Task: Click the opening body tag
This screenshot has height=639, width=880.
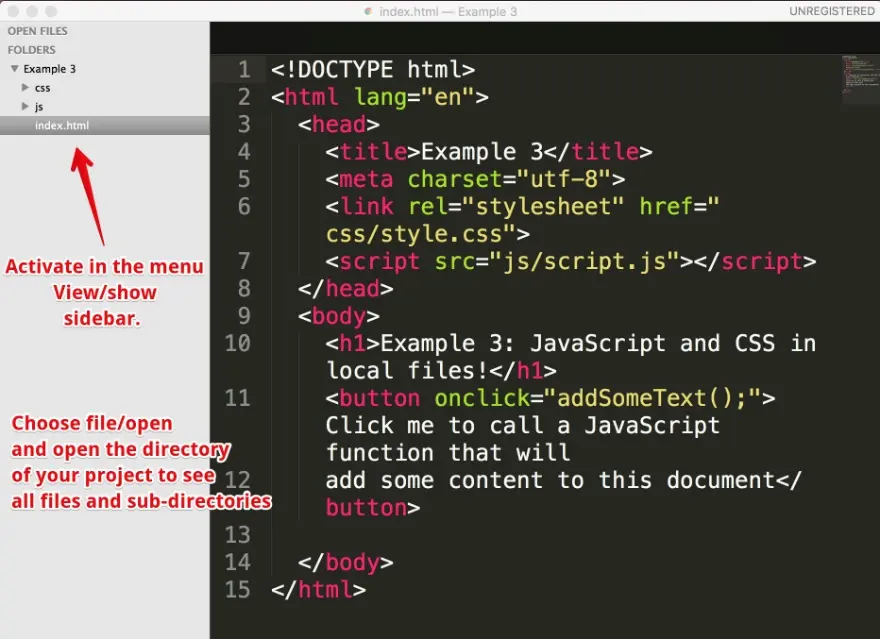Action: click(x=339, y=316)
